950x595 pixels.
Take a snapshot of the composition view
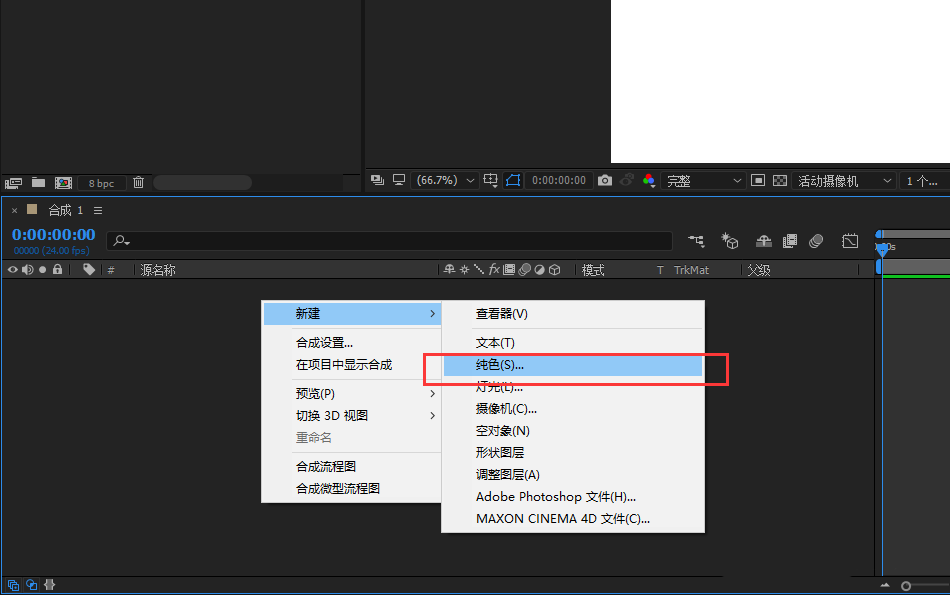604,181
